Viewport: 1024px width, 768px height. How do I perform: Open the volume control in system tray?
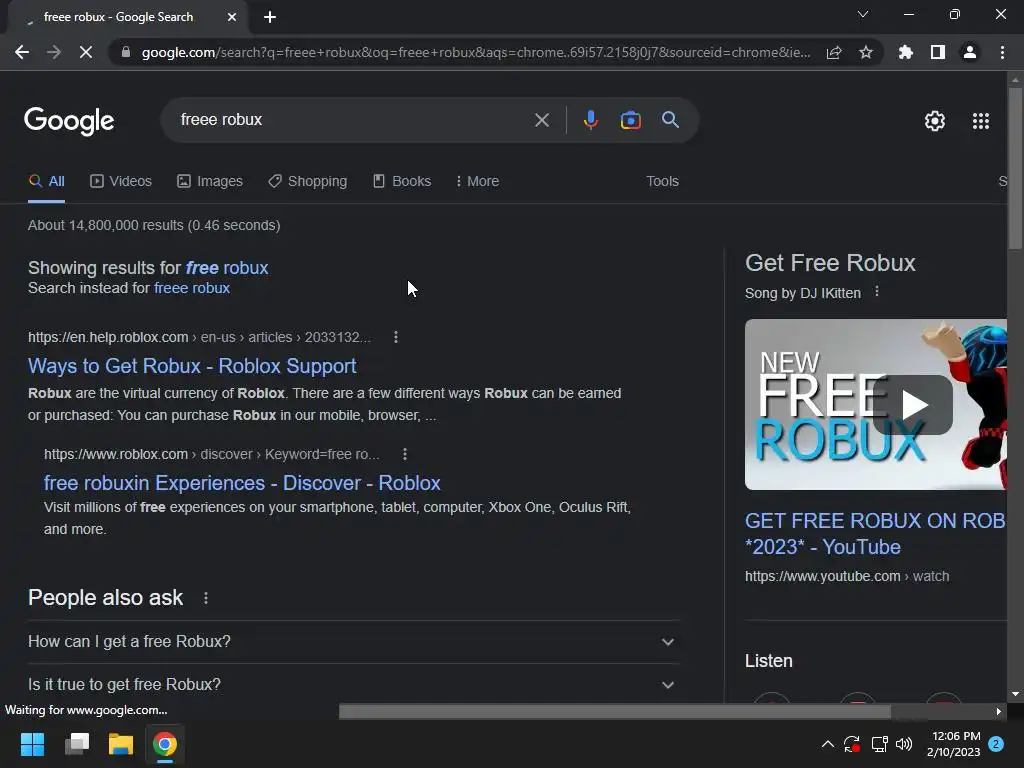pos(904,744)
